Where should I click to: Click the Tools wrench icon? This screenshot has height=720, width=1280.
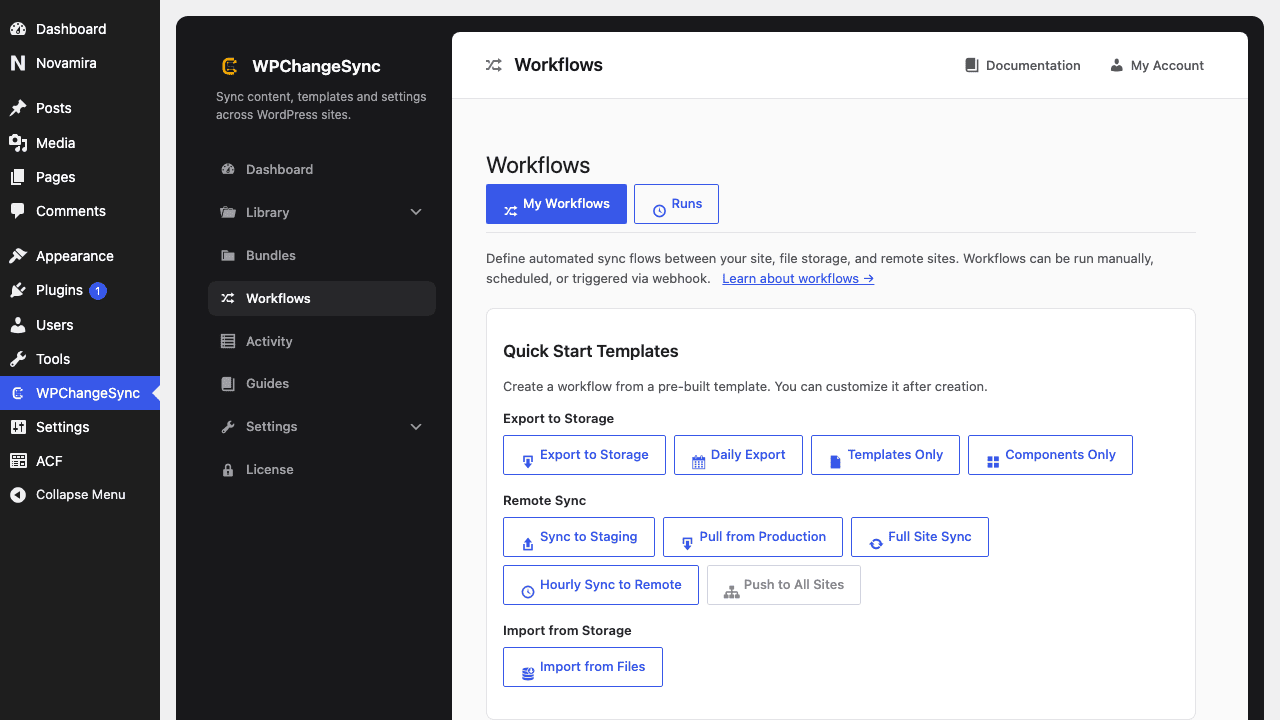click(x=18, y=359)
